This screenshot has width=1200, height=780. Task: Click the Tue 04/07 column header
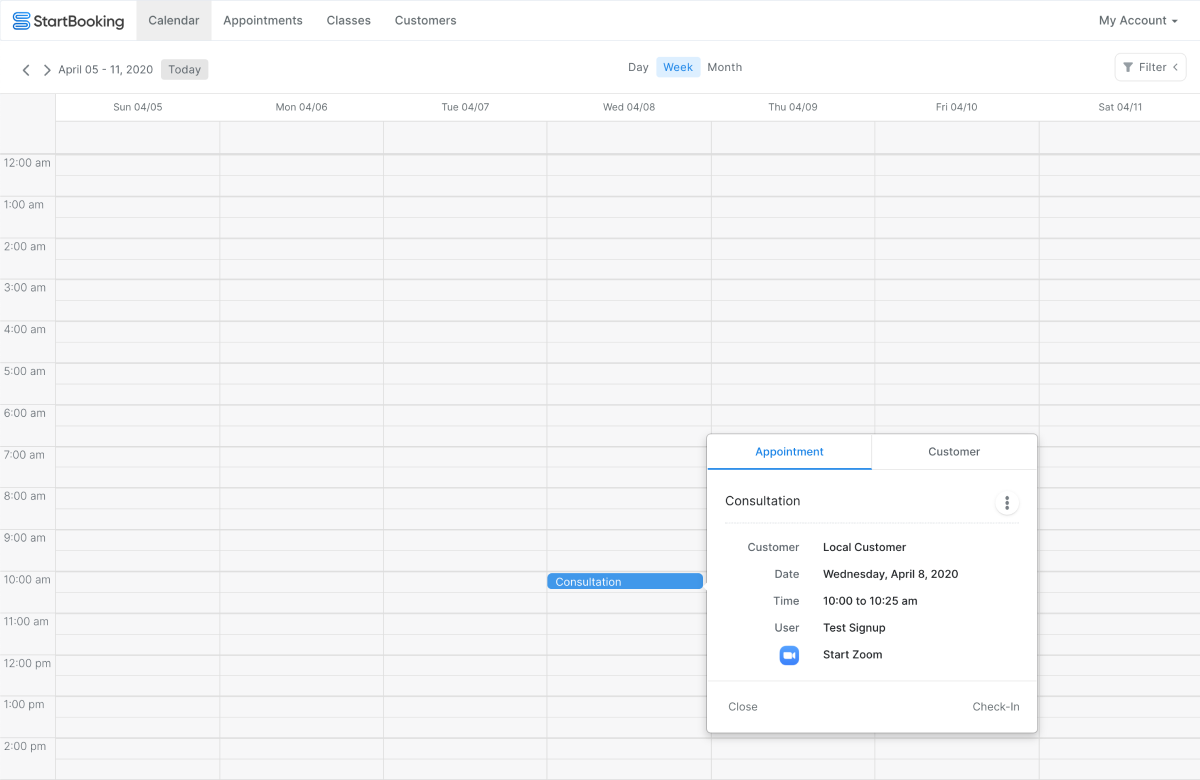tap(465, 107)
